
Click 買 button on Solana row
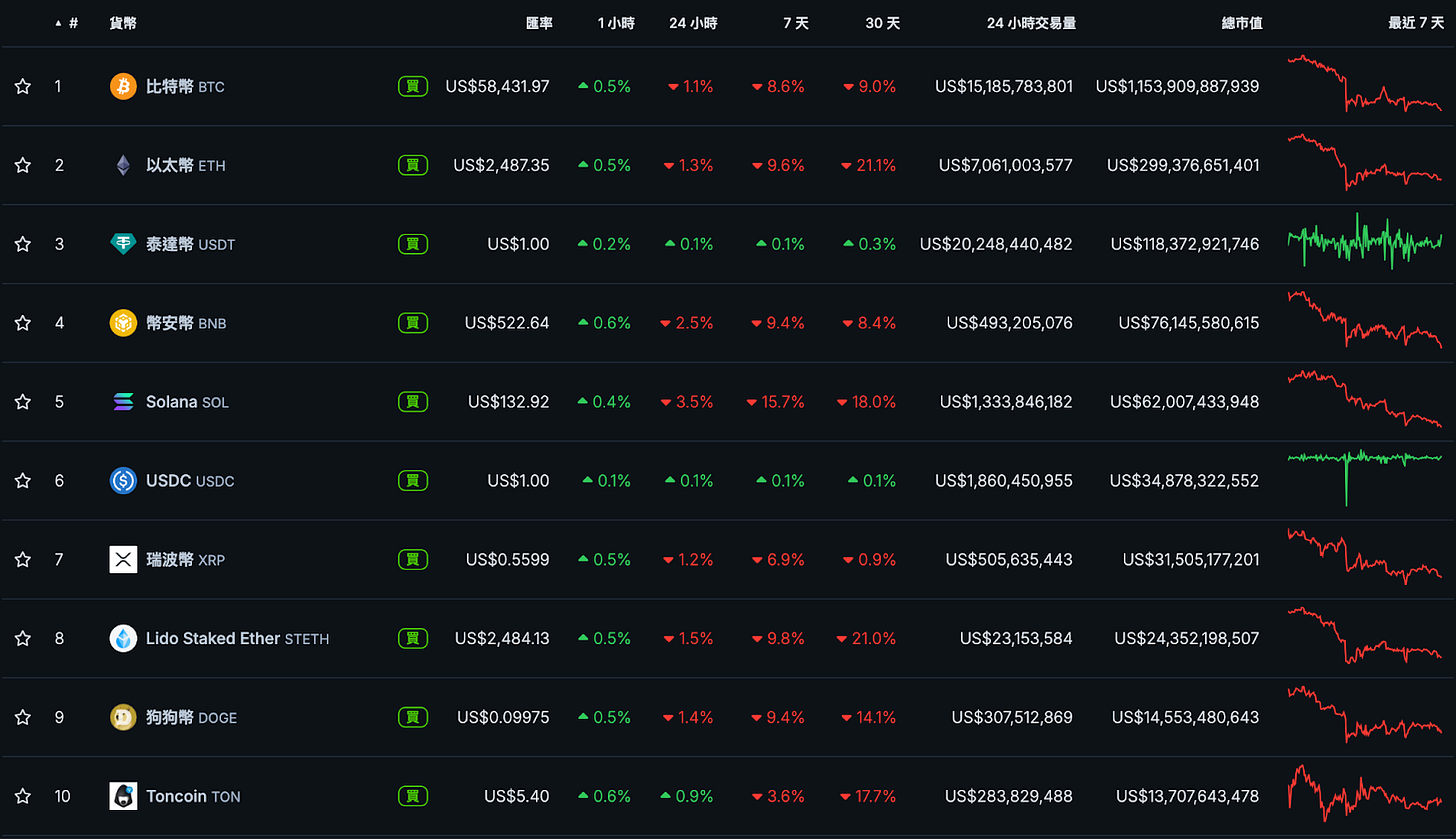[x=413, y=402]
